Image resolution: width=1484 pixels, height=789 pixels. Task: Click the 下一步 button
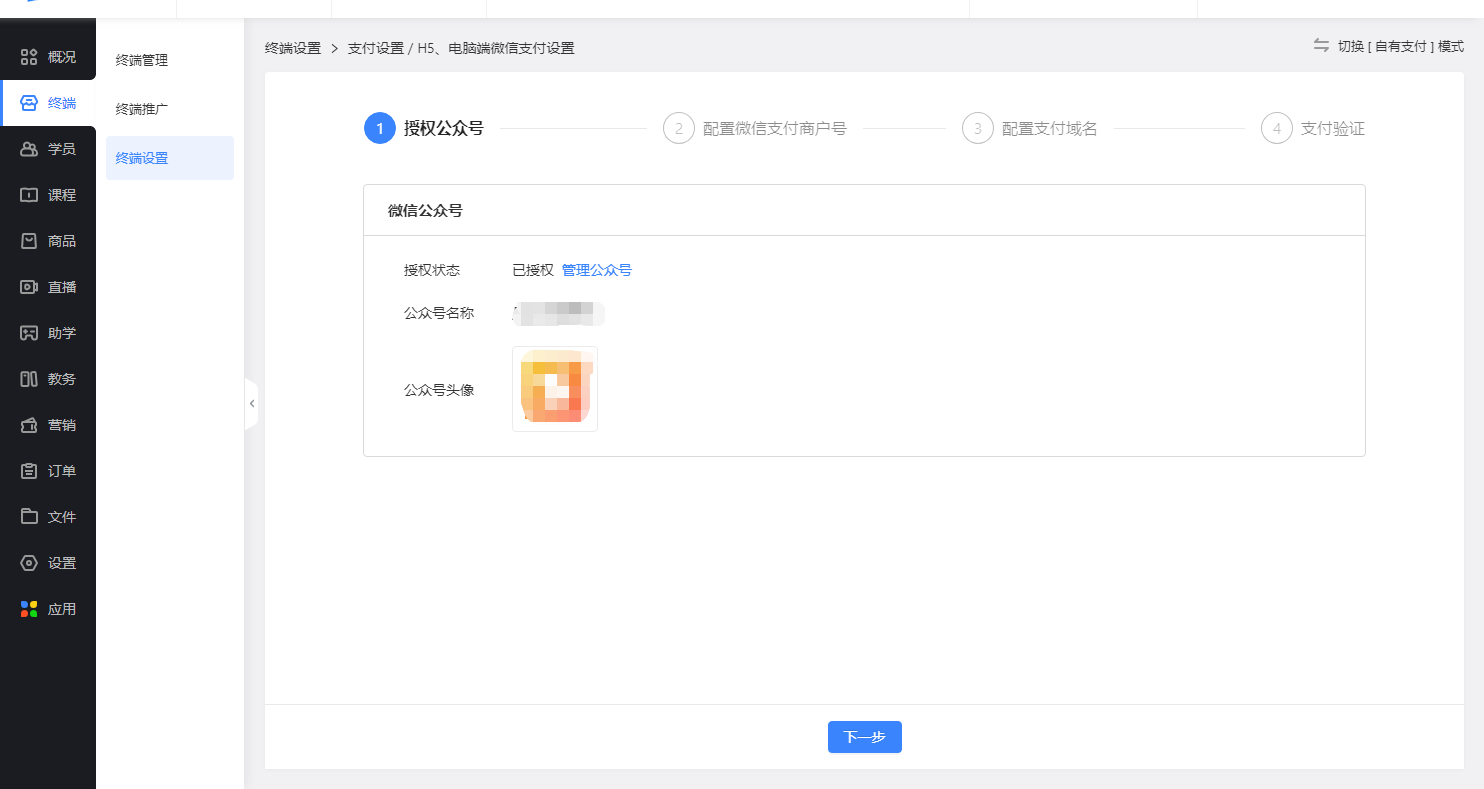[x=865, y=737]
